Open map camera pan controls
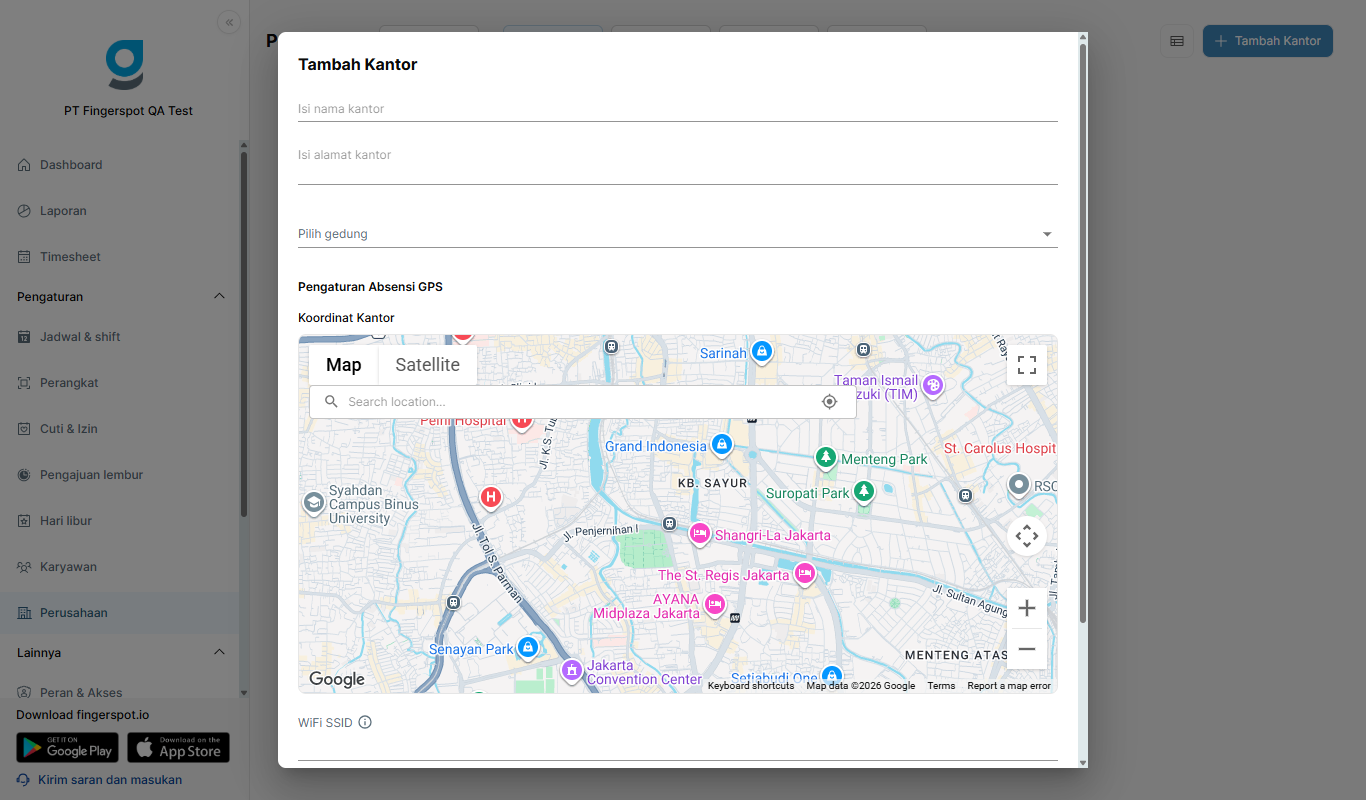 tap(1027, 537)
